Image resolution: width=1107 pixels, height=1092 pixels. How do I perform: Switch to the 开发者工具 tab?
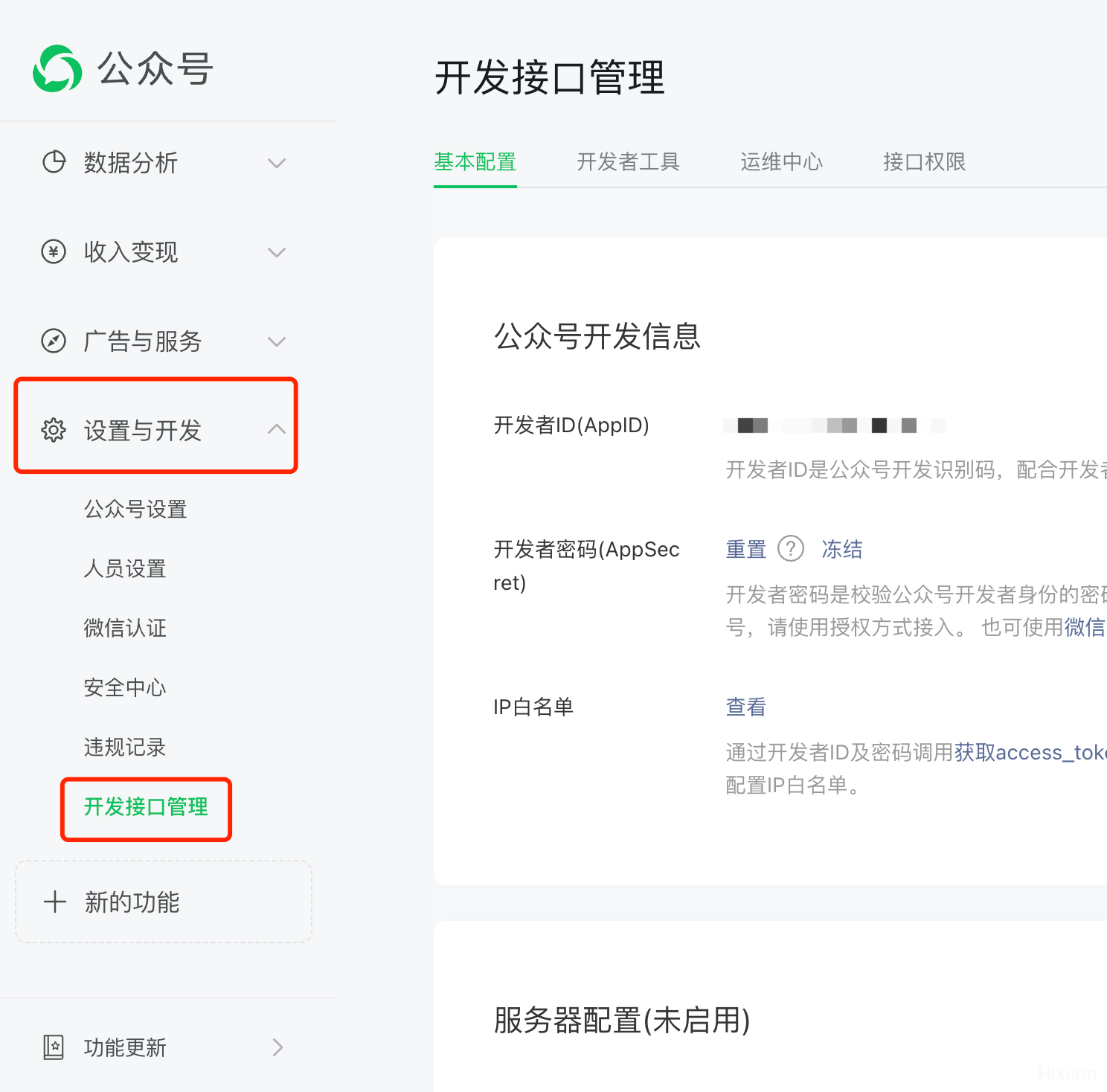click(x=629, y=161)
